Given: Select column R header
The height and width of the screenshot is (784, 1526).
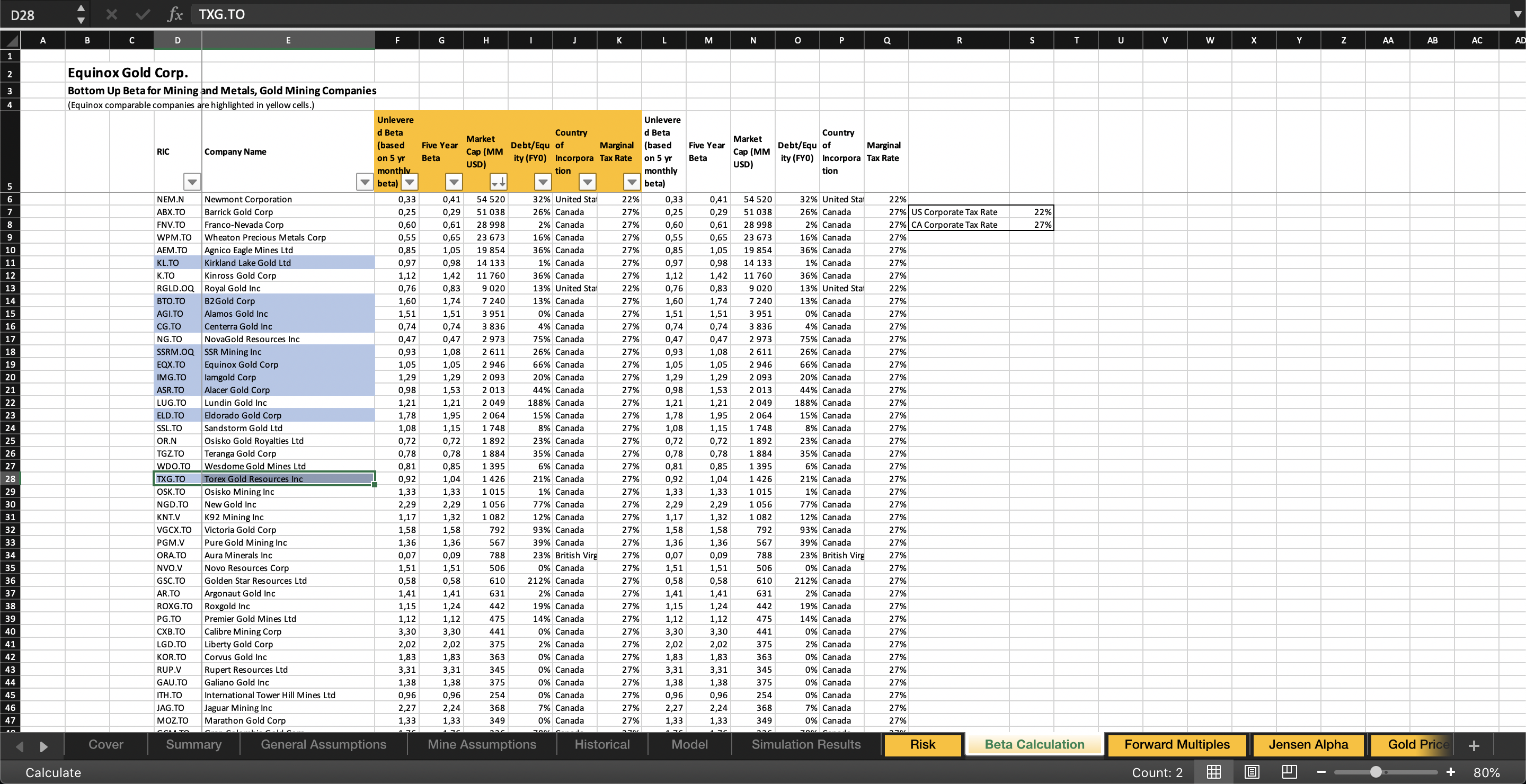Looking at the screenshot, I should pos(959,40).
